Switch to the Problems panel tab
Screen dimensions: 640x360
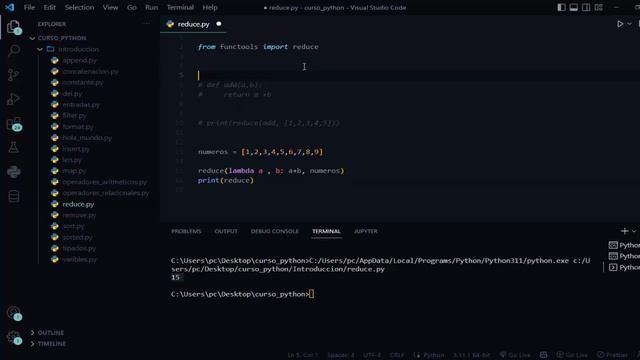(x=186, y=231)
